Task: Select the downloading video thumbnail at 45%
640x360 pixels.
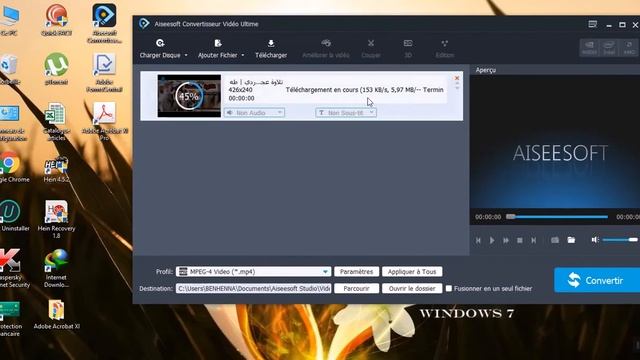Action: pyautogui.click(x=189, y=96)
